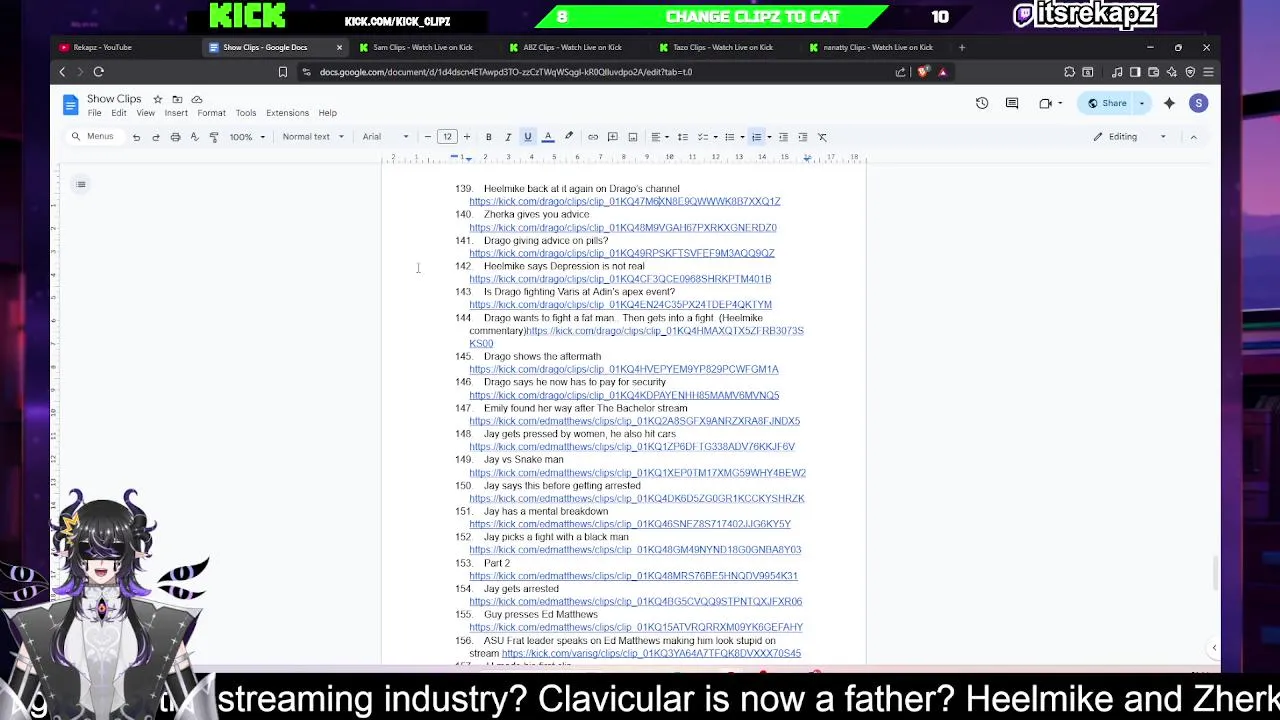
Task: Click the Undo arrow in Docs toolbar
Action: click(x=136, y=137)
